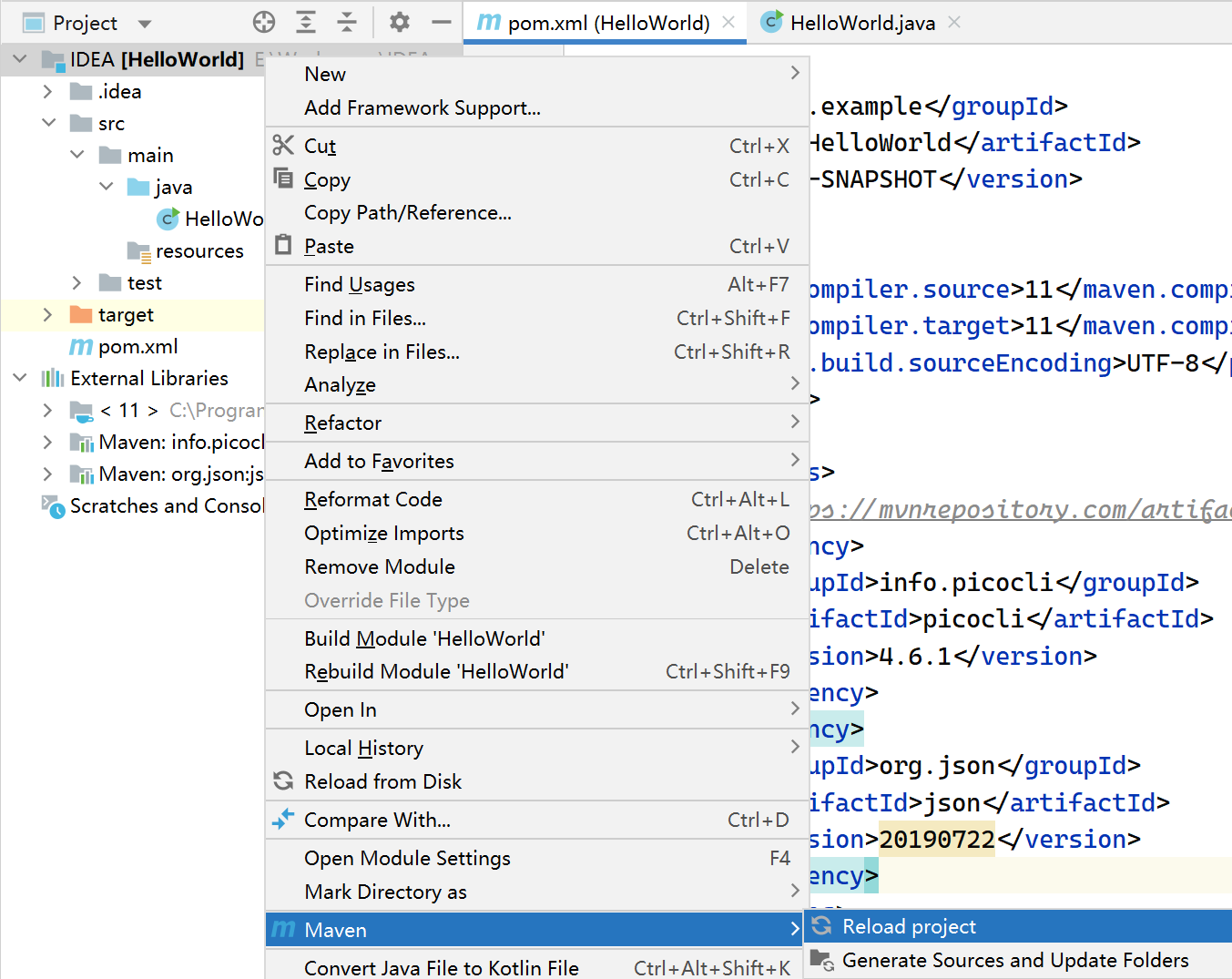
Task: Click the 20190722 version value in editor
Action: pos(937,839)
